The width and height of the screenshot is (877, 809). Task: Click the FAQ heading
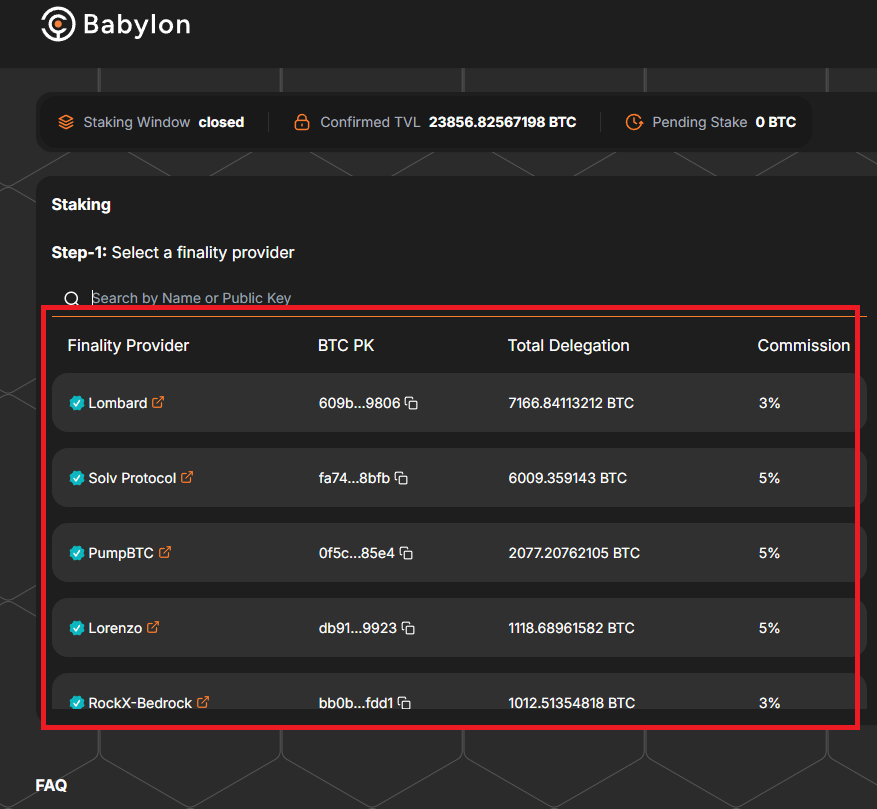[51, 785]
